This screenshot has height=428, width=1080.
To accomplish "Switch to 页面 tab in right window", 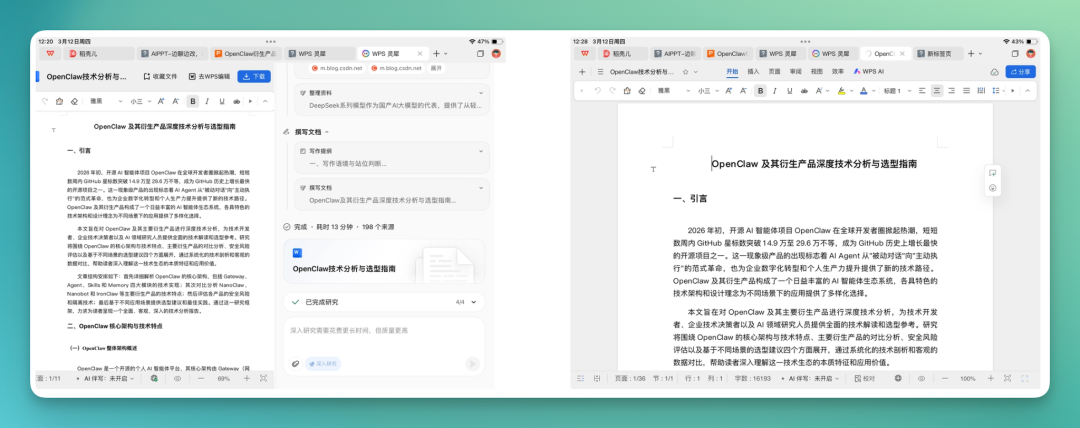I will (774, 72).
